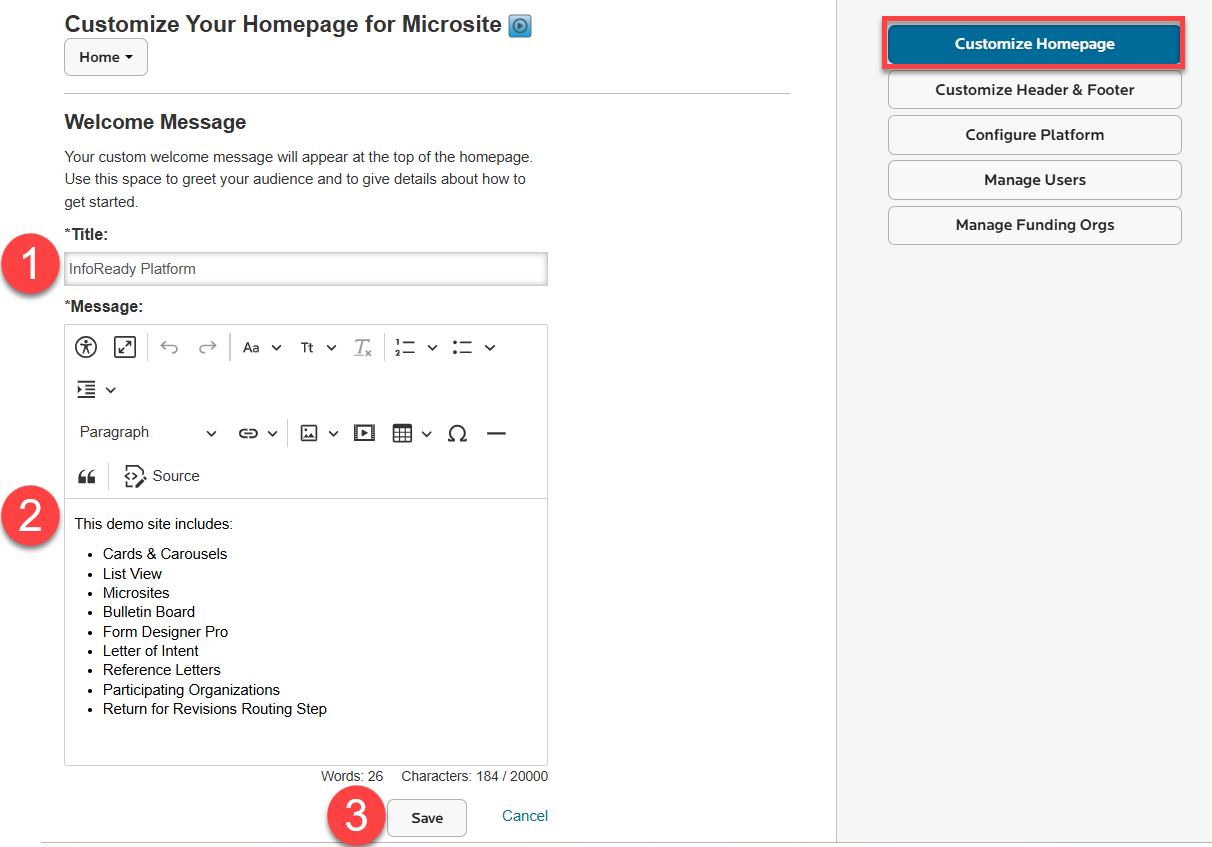Expand text alignment options arrow
Image resolution: width=1212 pixels, height=847 pixels.
(x=111, y=390)
